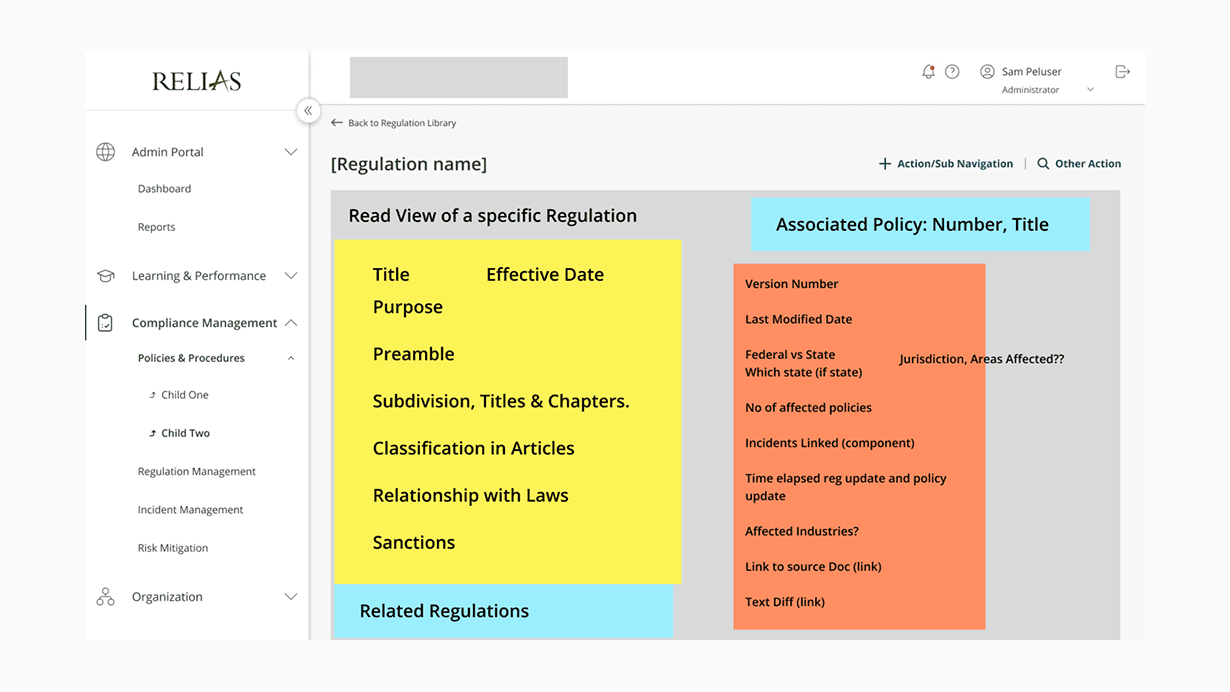
Task: Click the Organization hierarchy icon
Action: tap(105, 597)
